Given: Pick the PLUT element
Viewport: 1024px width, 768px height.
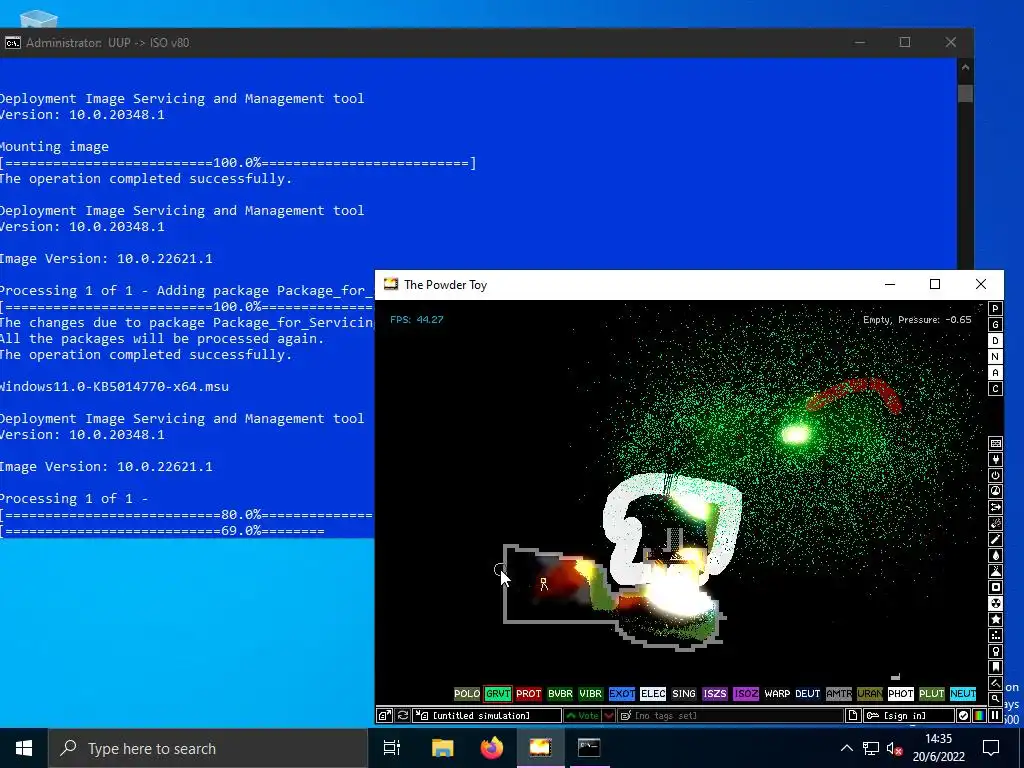Looking at the screenshot, I should click(932, 694).
